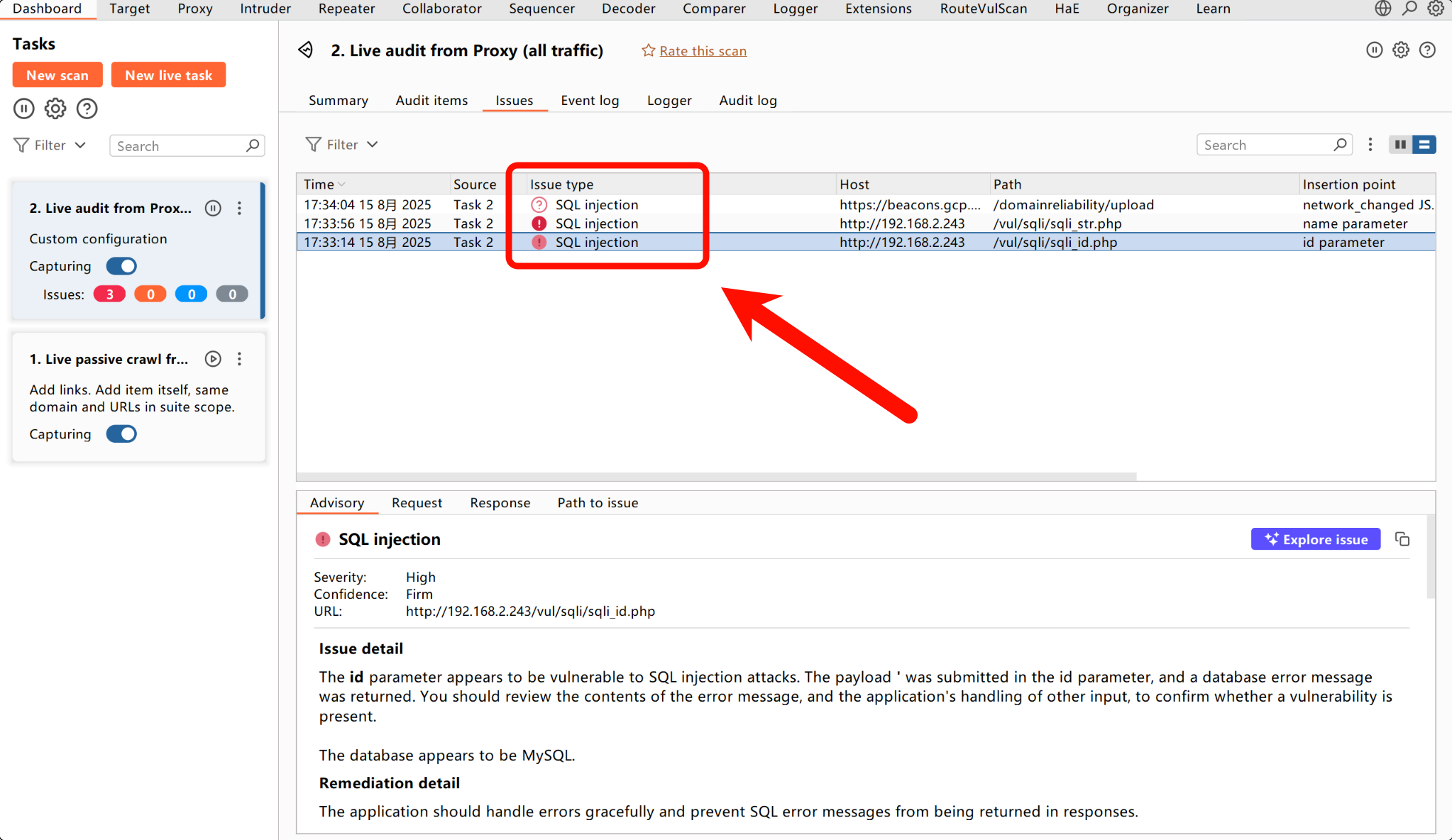Click the back arrow beside the scan title

pyautogui.click(x=306, y=50)
